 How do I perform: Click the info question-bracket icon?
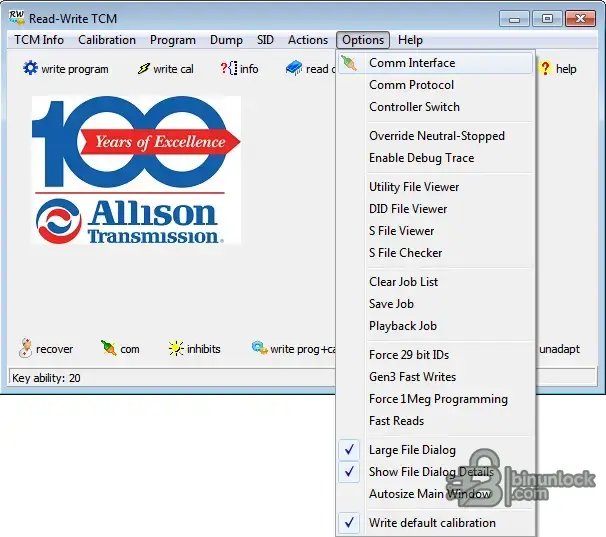(228, 68)
